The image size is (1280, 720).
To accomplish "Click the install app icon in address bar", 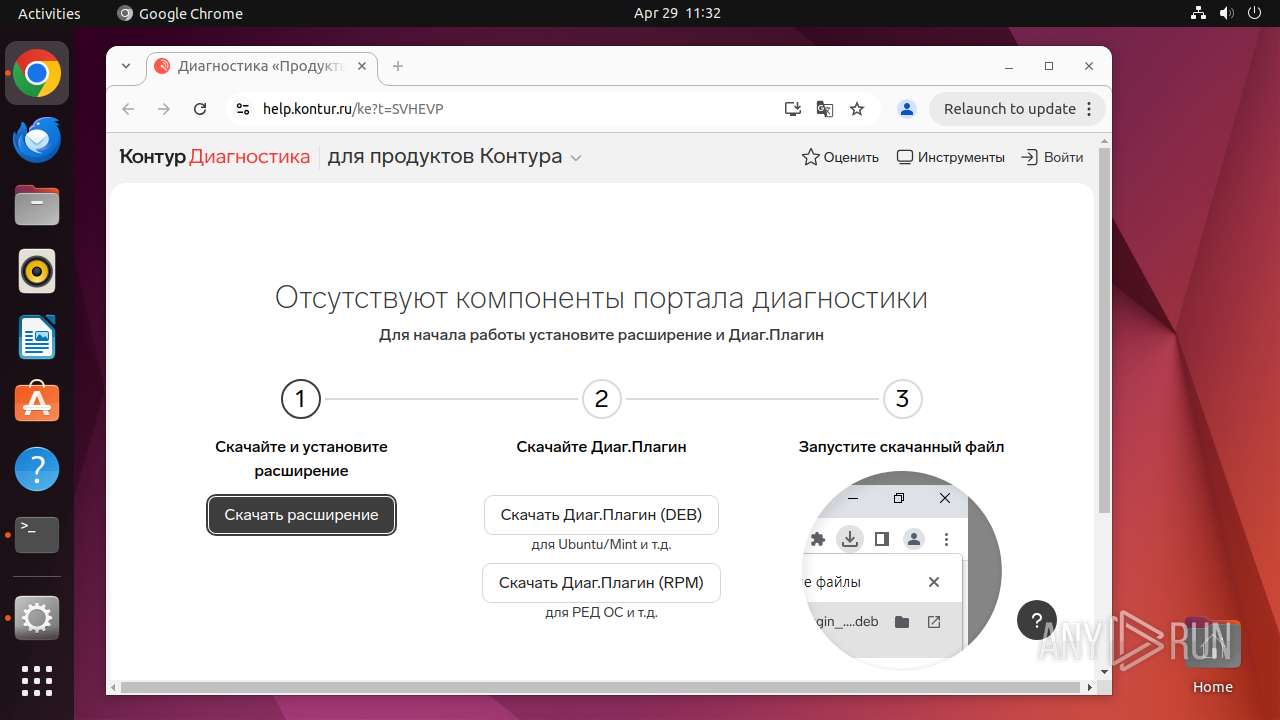I will pyautogui.click(x=793, y=109).
